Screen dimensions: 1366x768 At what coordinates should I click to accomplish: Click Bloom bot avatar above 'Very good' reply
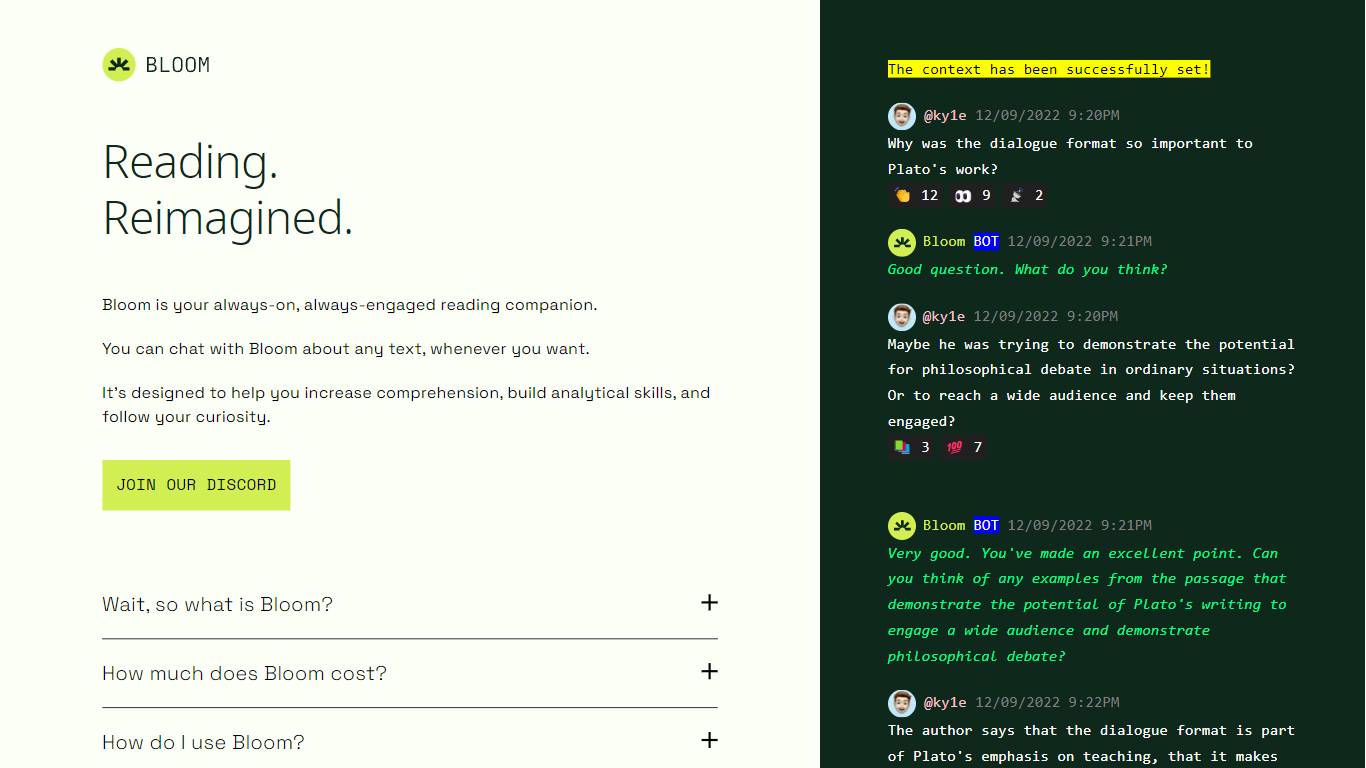pos(902,526)
